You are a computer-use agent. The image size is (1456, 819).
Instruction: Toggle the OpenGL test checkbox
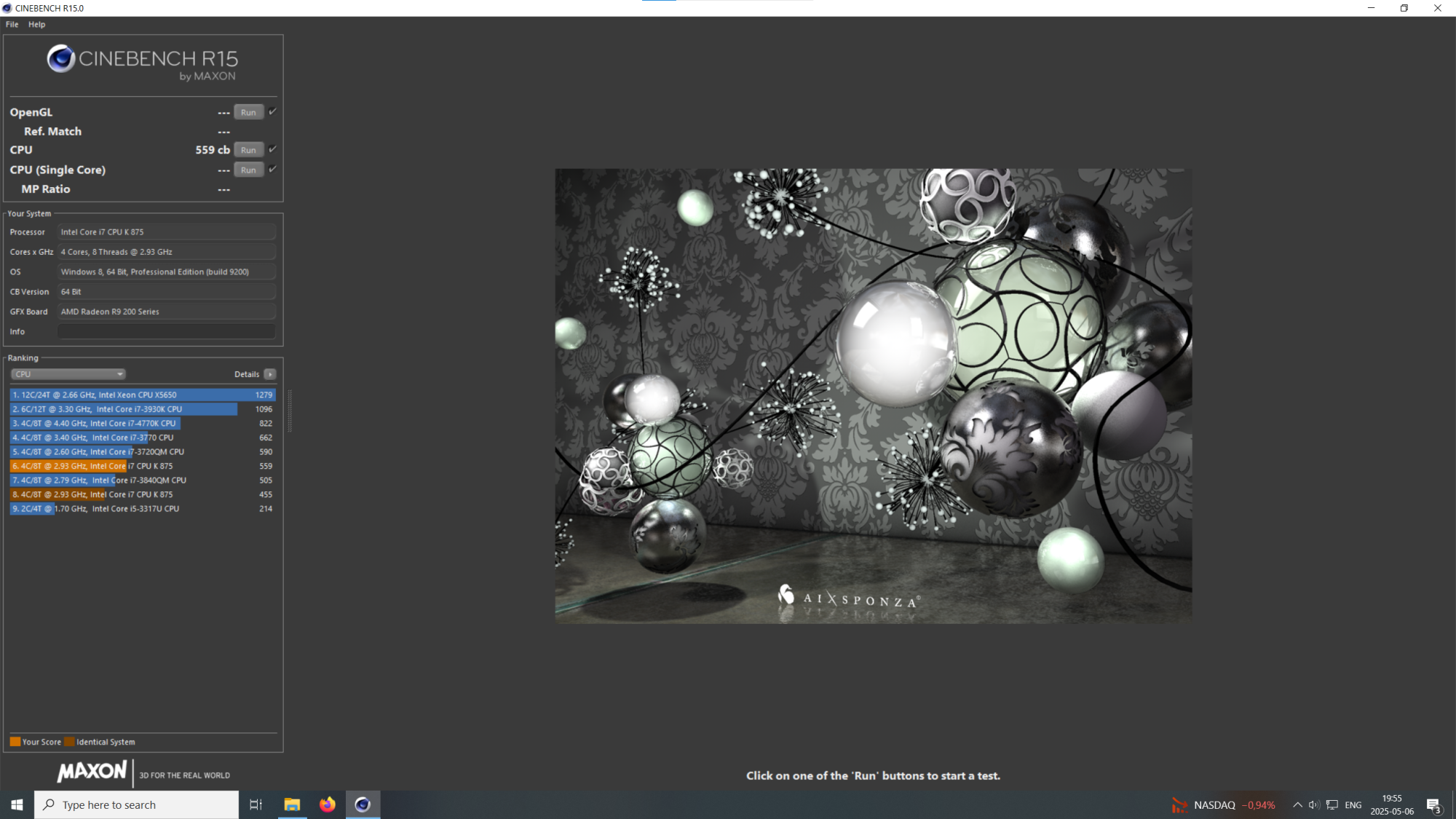pyautogui.click(x=272, y=111)
